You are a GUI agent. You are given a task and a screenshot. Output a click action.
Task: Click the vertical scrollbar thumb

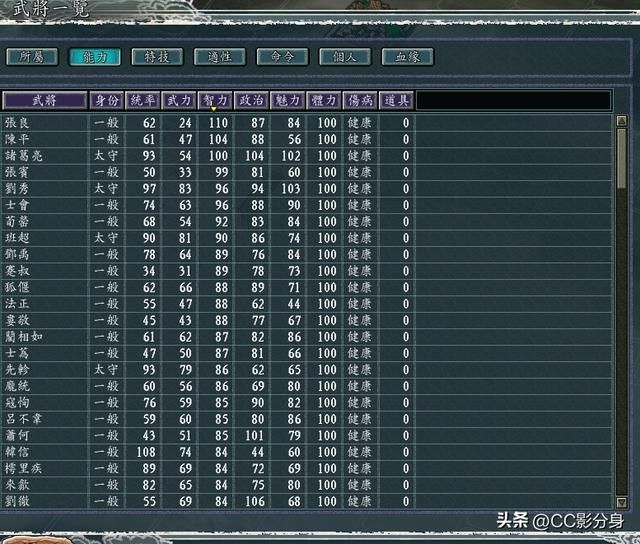[621, 158]
